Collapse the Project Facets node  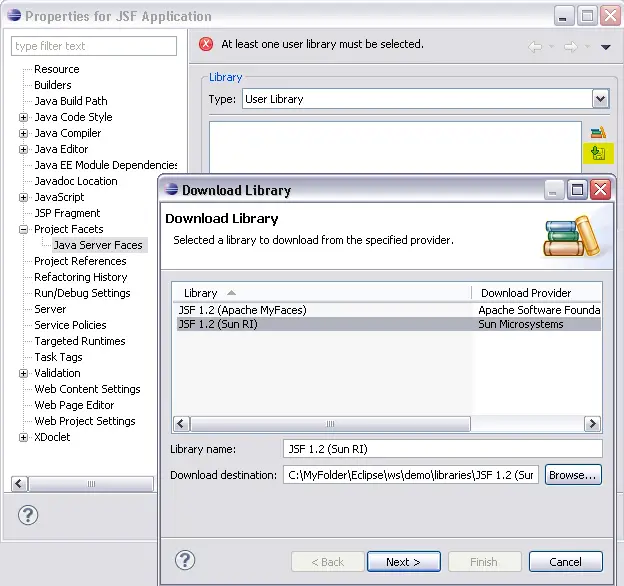[24, 229]
